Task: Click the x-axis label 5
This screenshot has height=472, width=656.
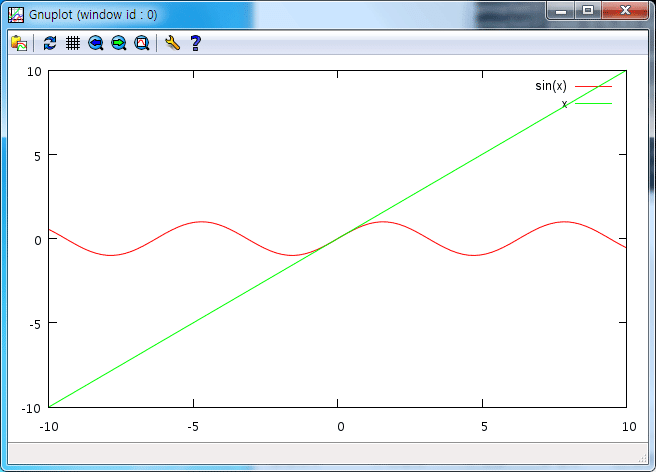Action: [484, 427]
